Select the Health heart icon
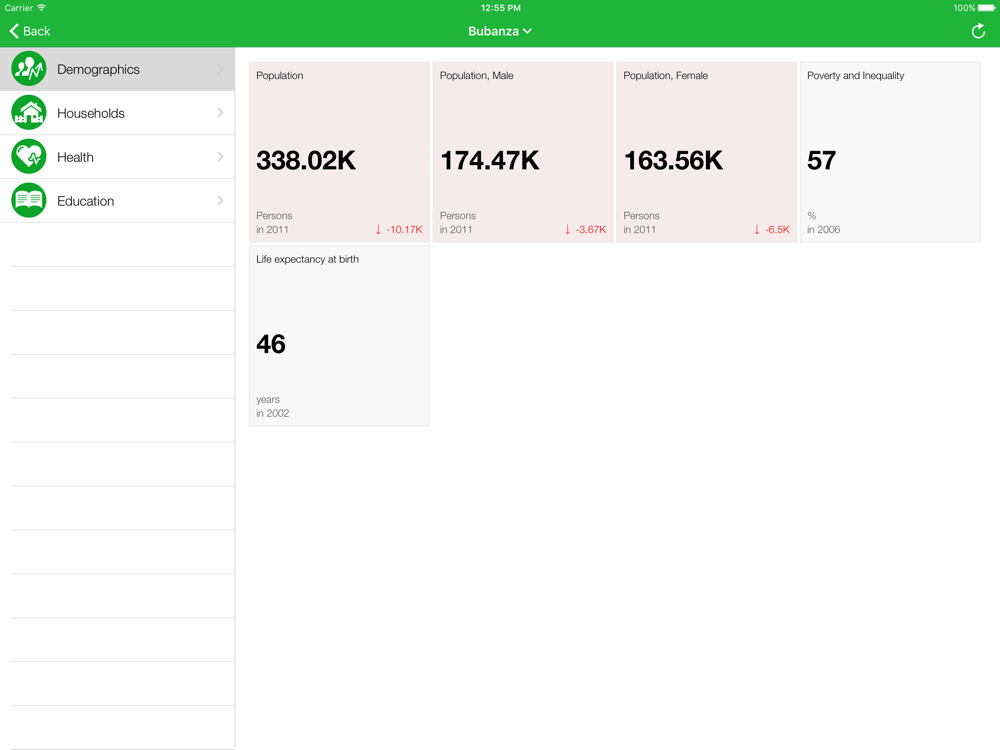 (29, 157)
